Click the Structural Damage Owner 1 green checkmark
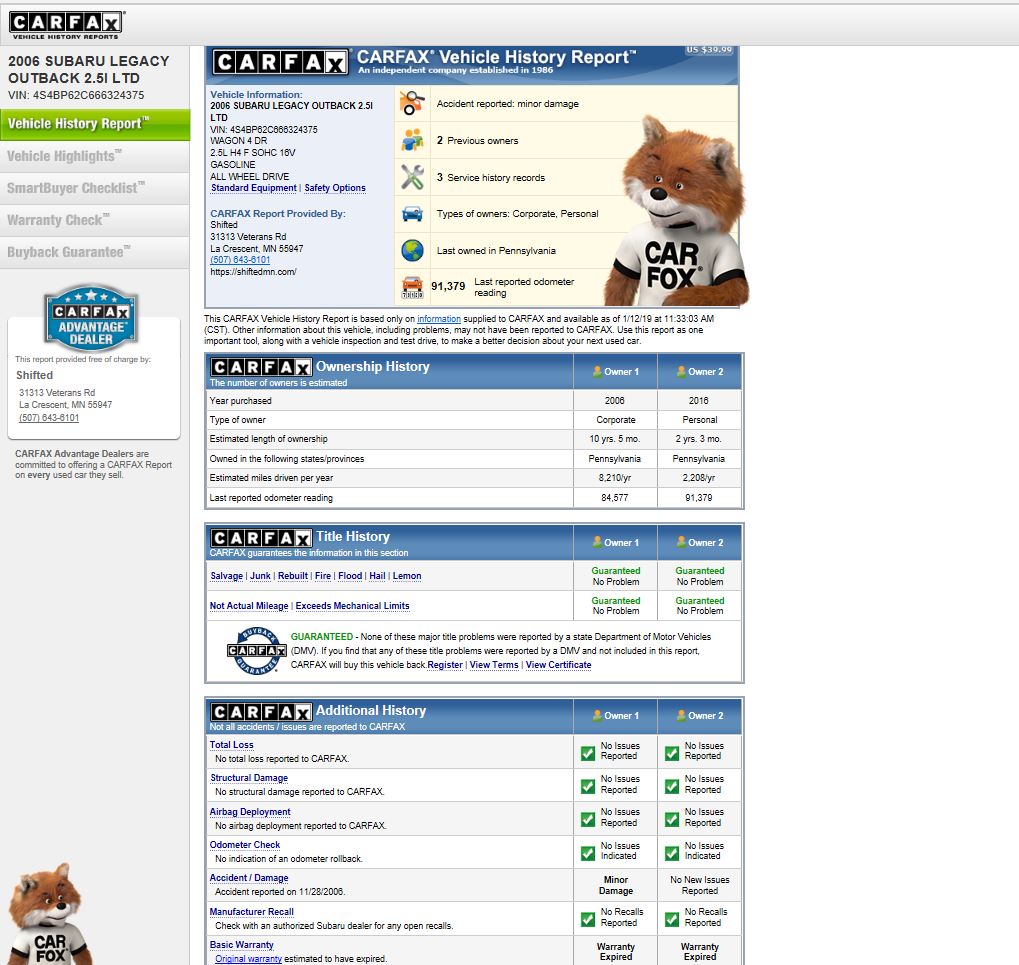The width and height of the screenshot is (1019, 965). point(588,786)
